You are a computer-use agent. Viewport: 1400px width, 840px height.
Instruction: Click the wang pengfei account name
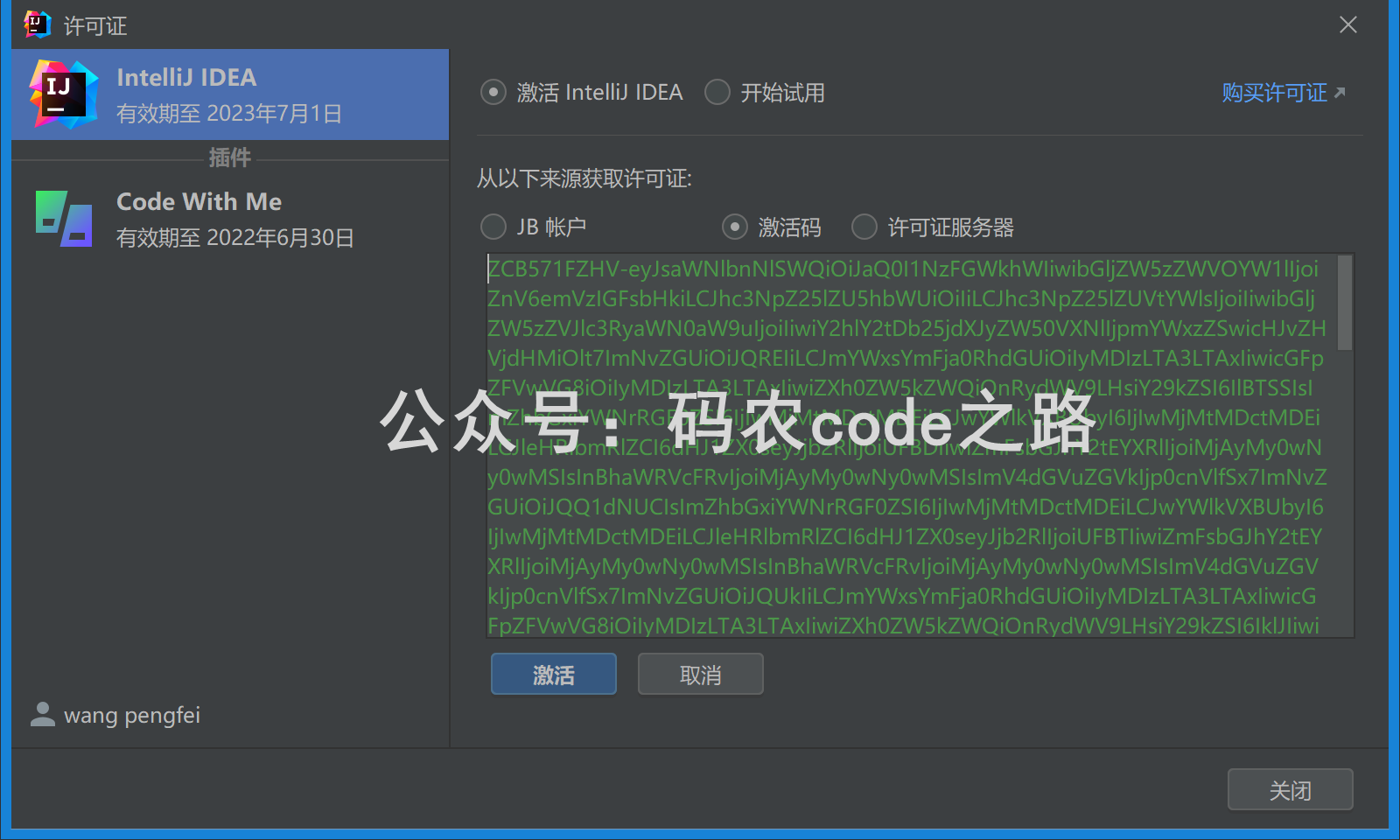tap(132, 715)
